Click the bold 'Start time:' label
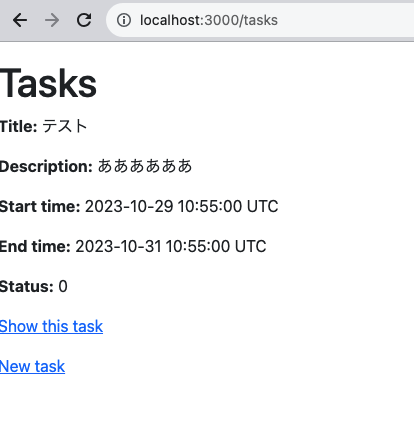414x422 pixels. (40, 206)
